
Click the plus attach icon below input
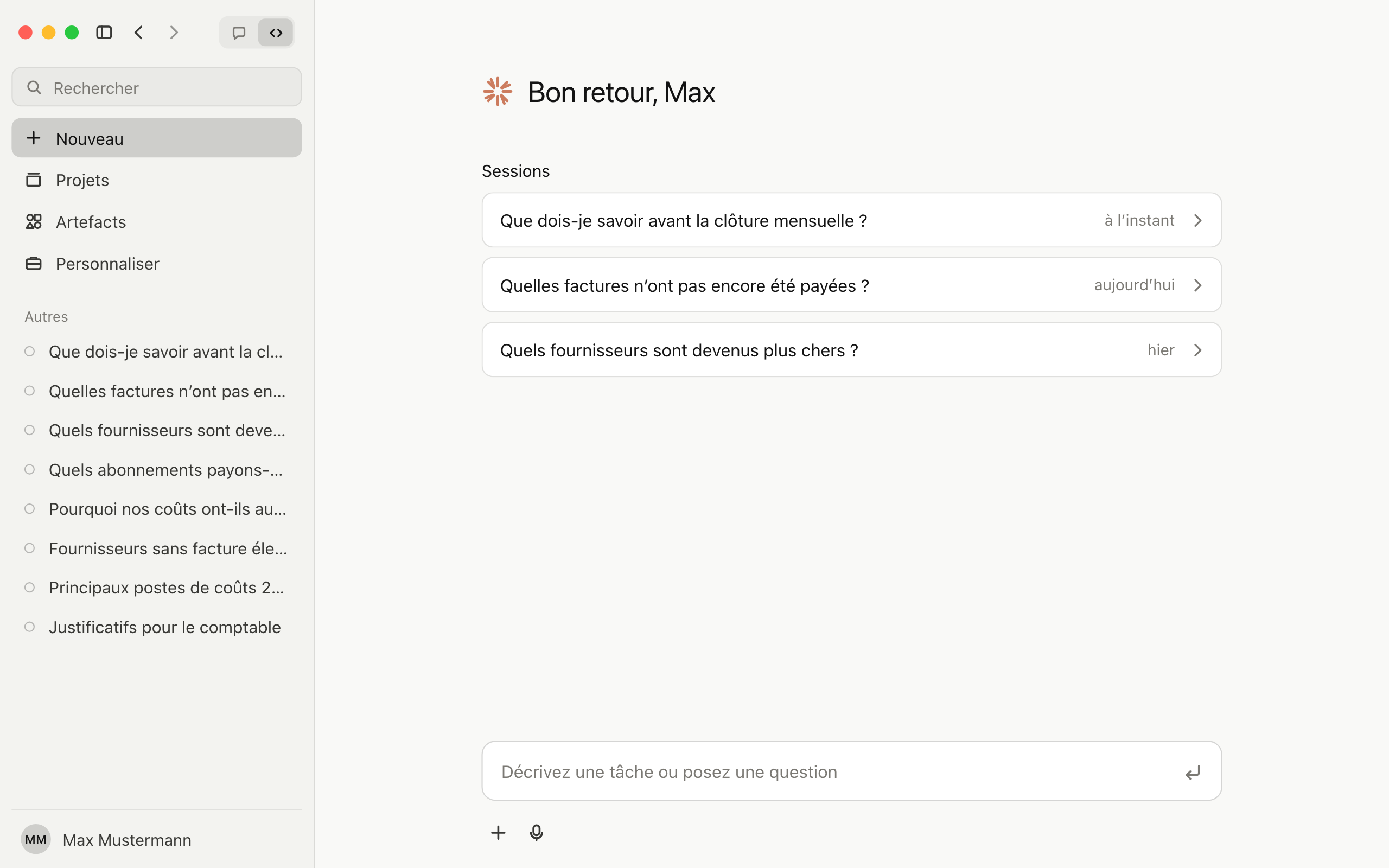(498, 832)
